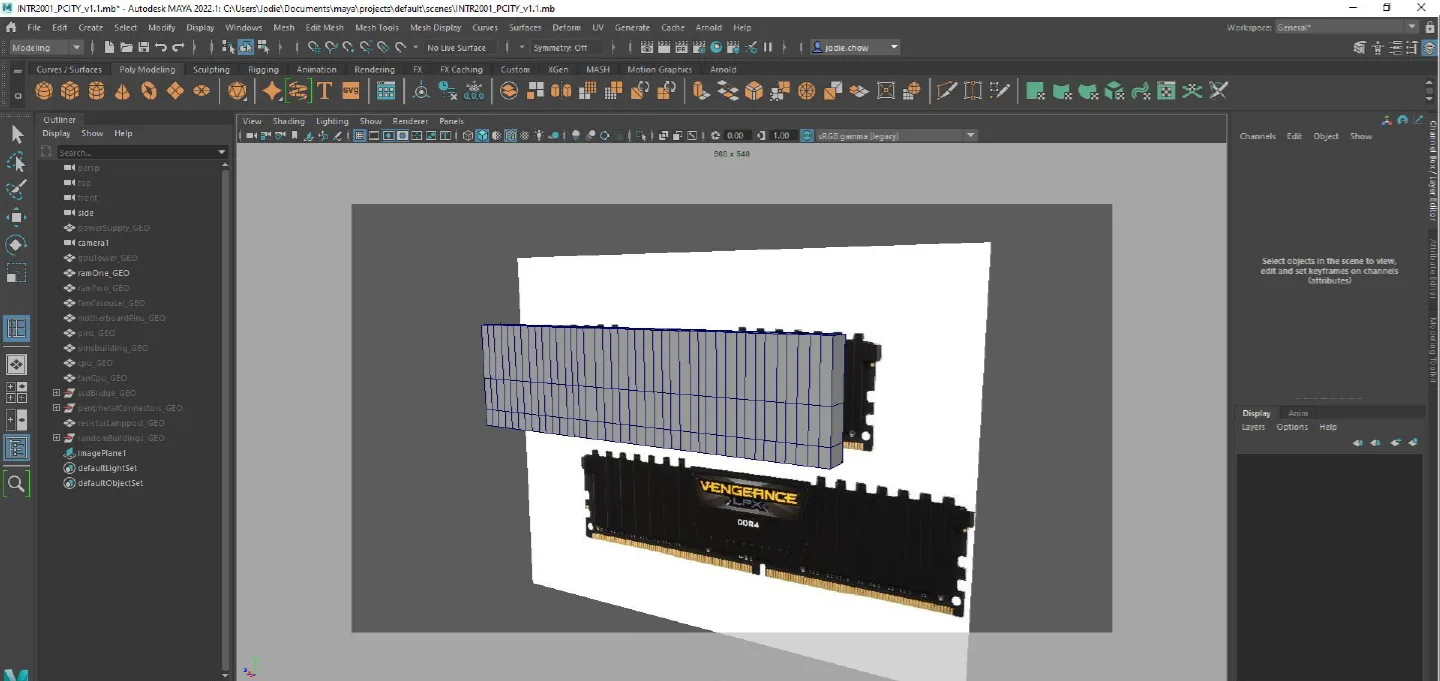Open the Workspace General dropdown
This screenshot has height=681, width=1440.
pos(1346,27)
